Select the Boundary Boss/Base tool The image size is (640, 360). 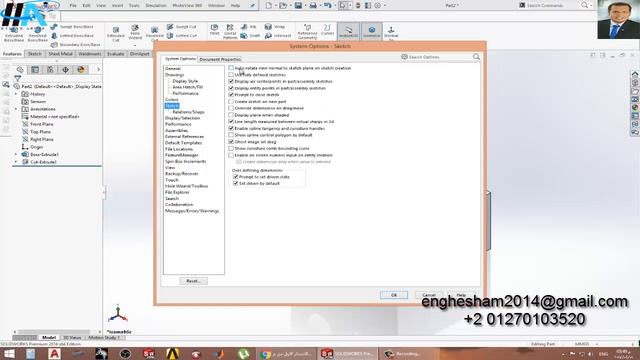point(75,44)
